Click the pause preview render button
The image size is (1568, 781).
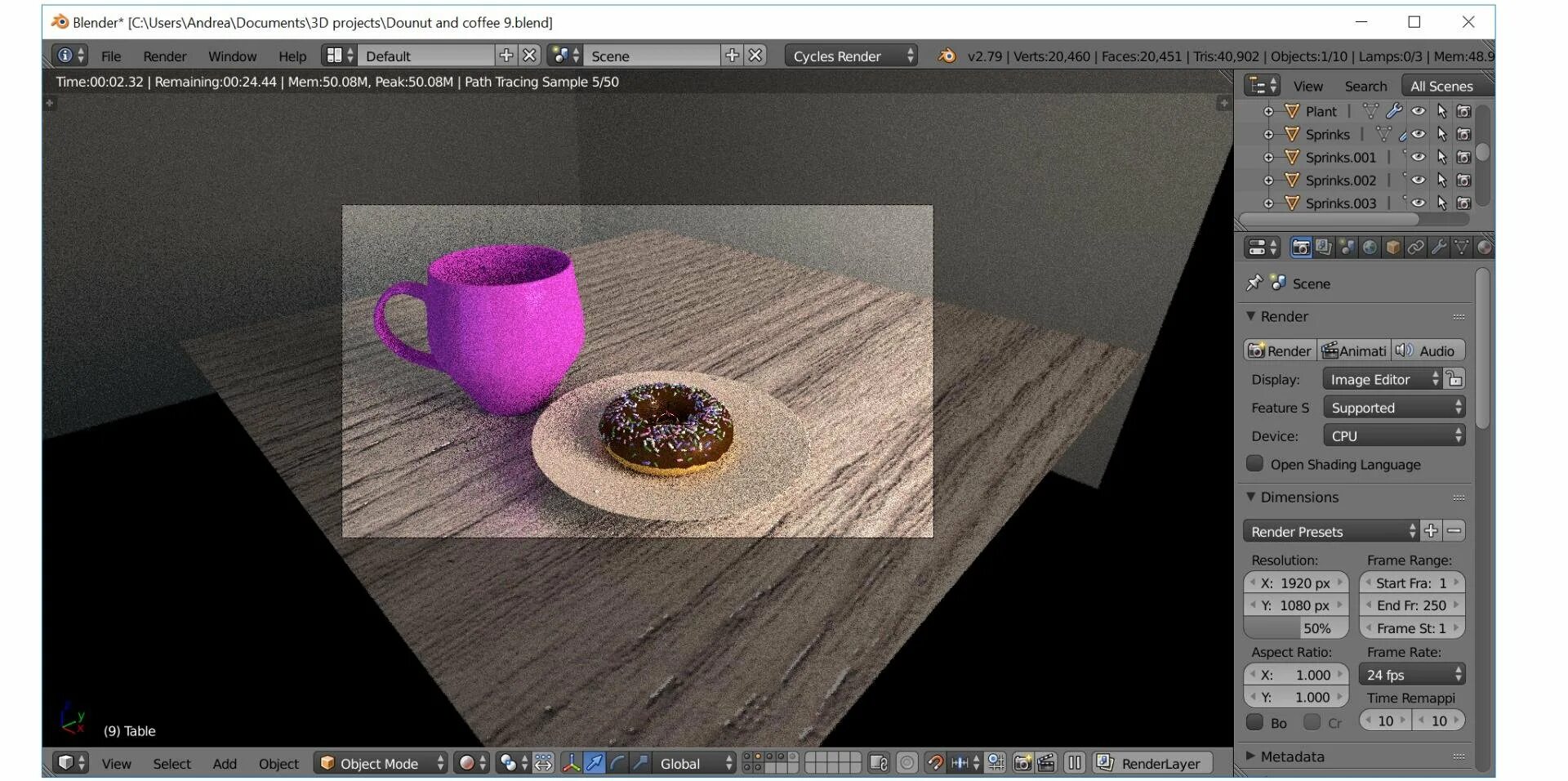[1075, 763]
